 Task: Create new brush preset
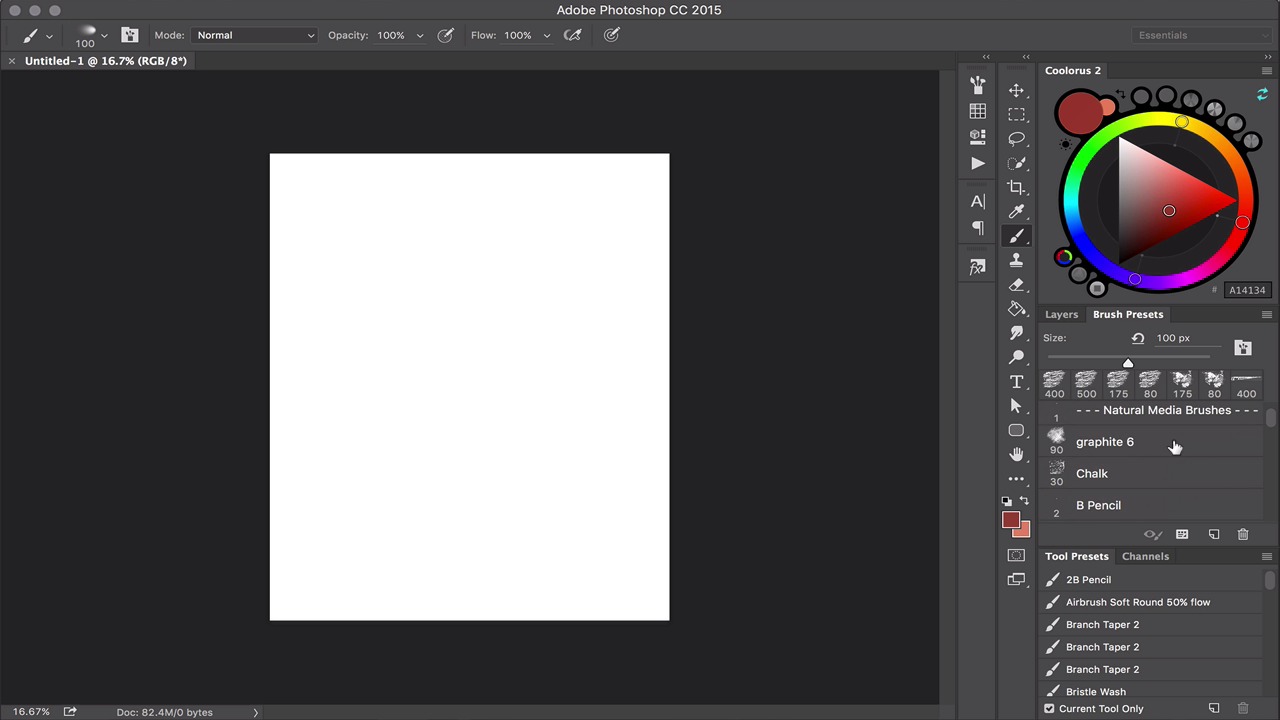click(x=1213, y=534)
